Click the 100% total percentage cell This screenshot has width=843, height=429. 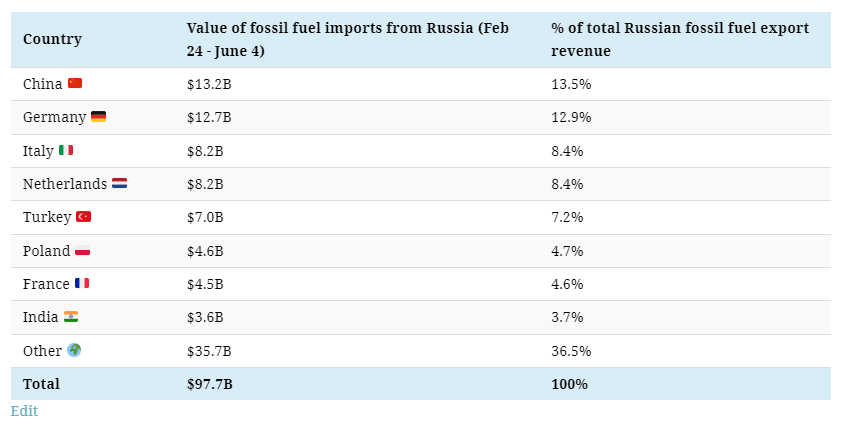tap(569, 384)
